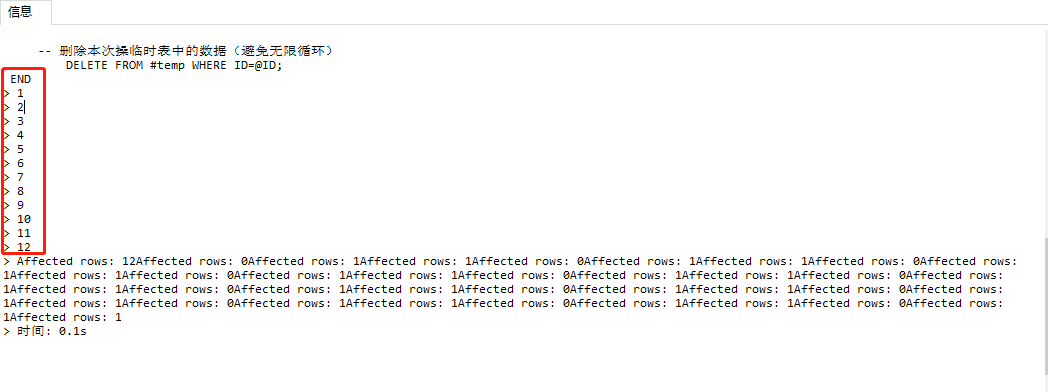The image size is (1048, 392).
Task: Switch to the 信息 tab
Action: pos(20,12)
